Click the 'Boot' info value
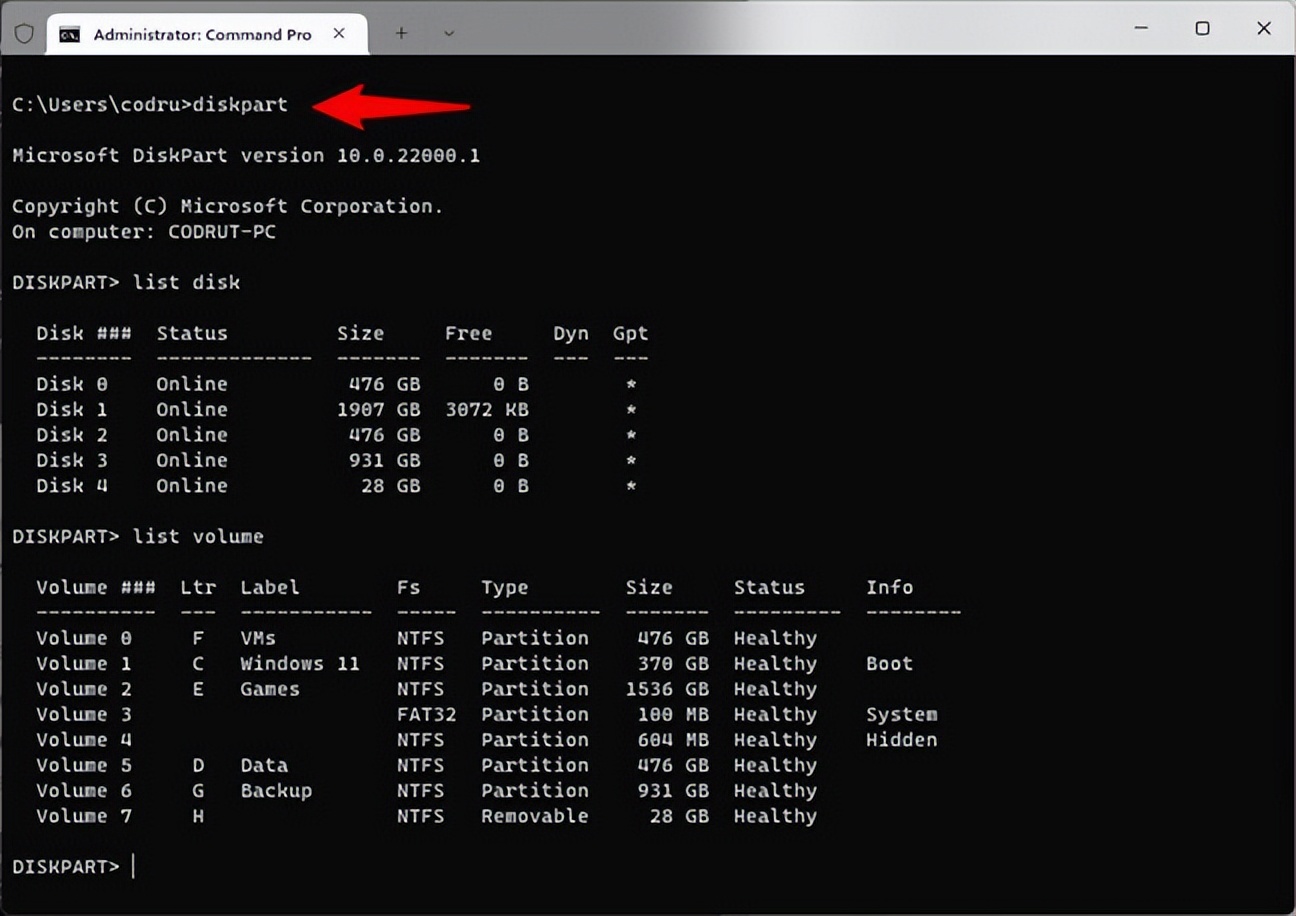The height and width of the screenshot is (916, 1296). click(890, 664)
